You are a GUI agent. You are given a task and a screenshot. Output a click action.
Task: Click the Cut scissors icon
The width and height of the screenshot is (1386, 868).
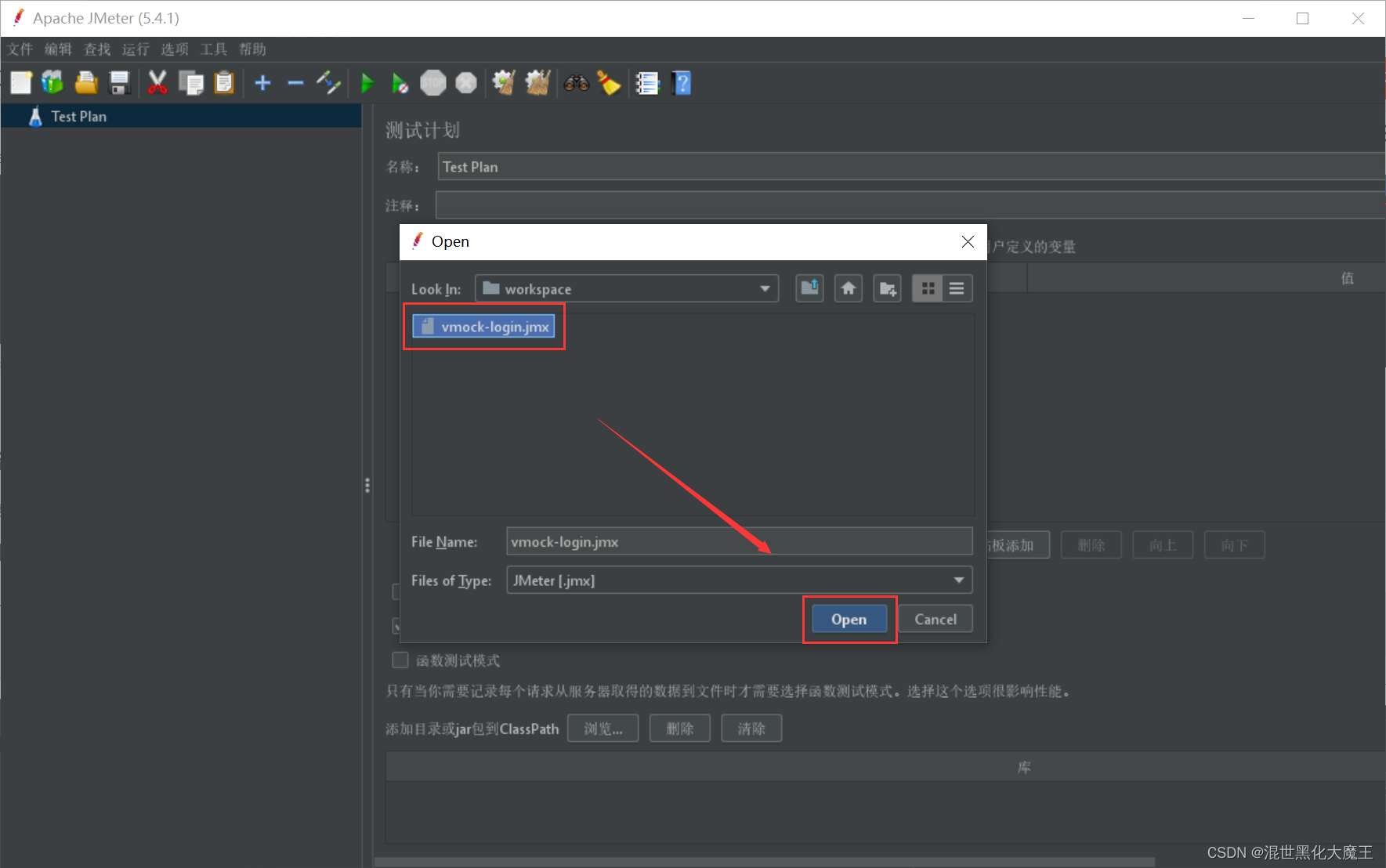pos(157,82)
